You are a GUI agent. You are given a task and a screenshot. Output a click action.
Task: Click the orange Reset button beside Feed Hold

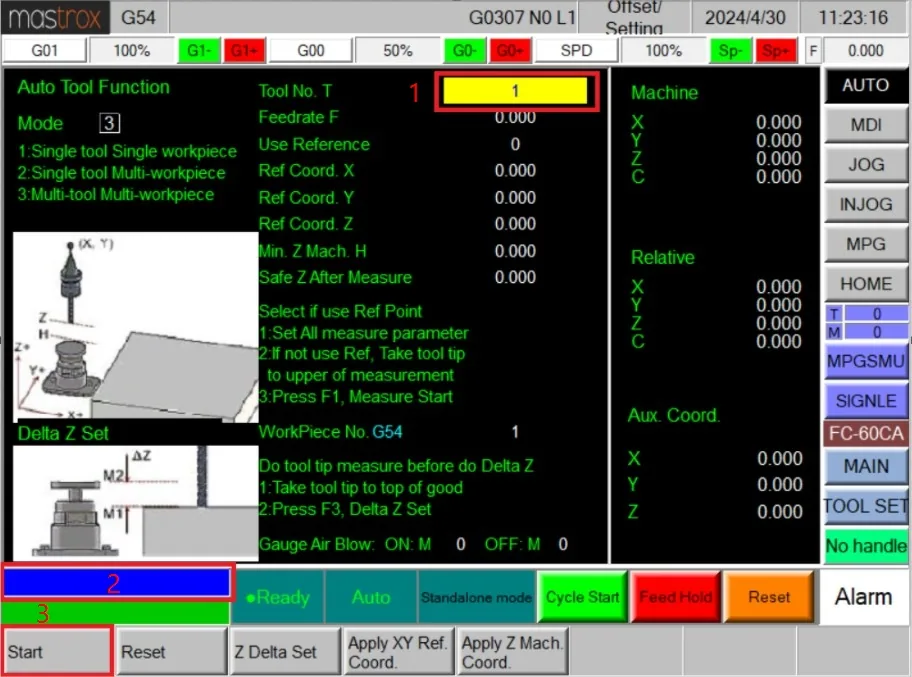coord(769,597)
